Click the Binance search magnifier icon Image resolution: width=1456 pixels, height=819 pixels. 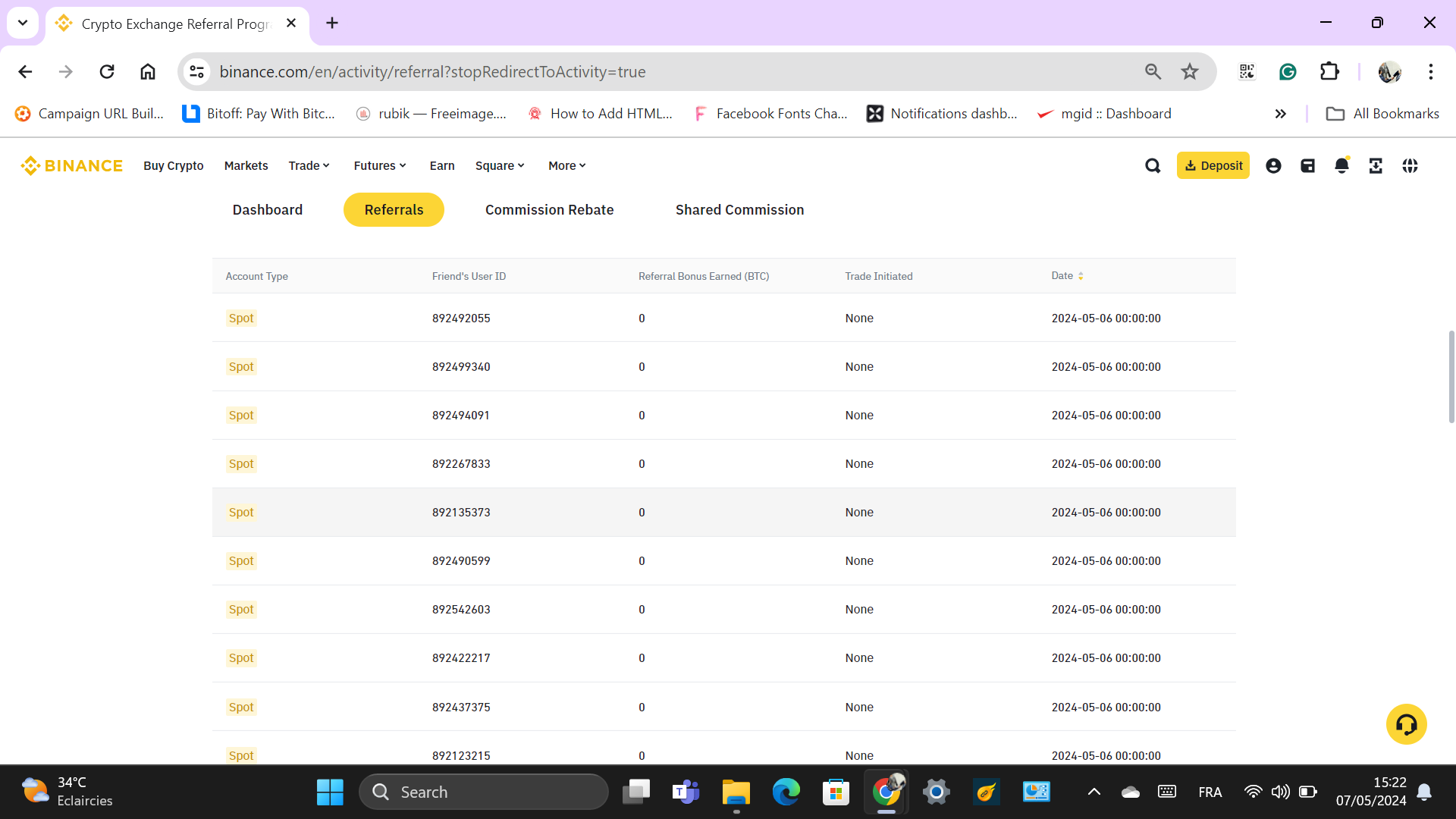[x=1153, y=165]
